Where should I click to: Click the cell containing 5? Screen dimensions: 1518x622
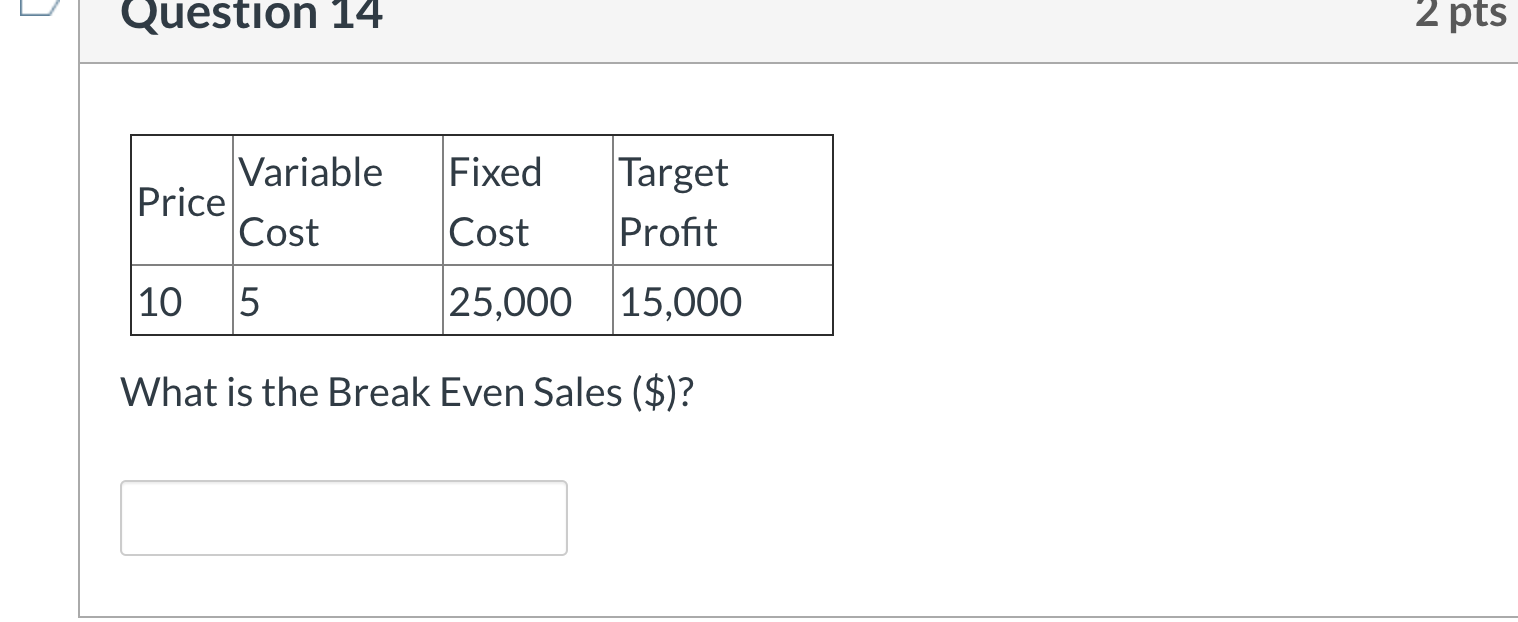point(246,300)
